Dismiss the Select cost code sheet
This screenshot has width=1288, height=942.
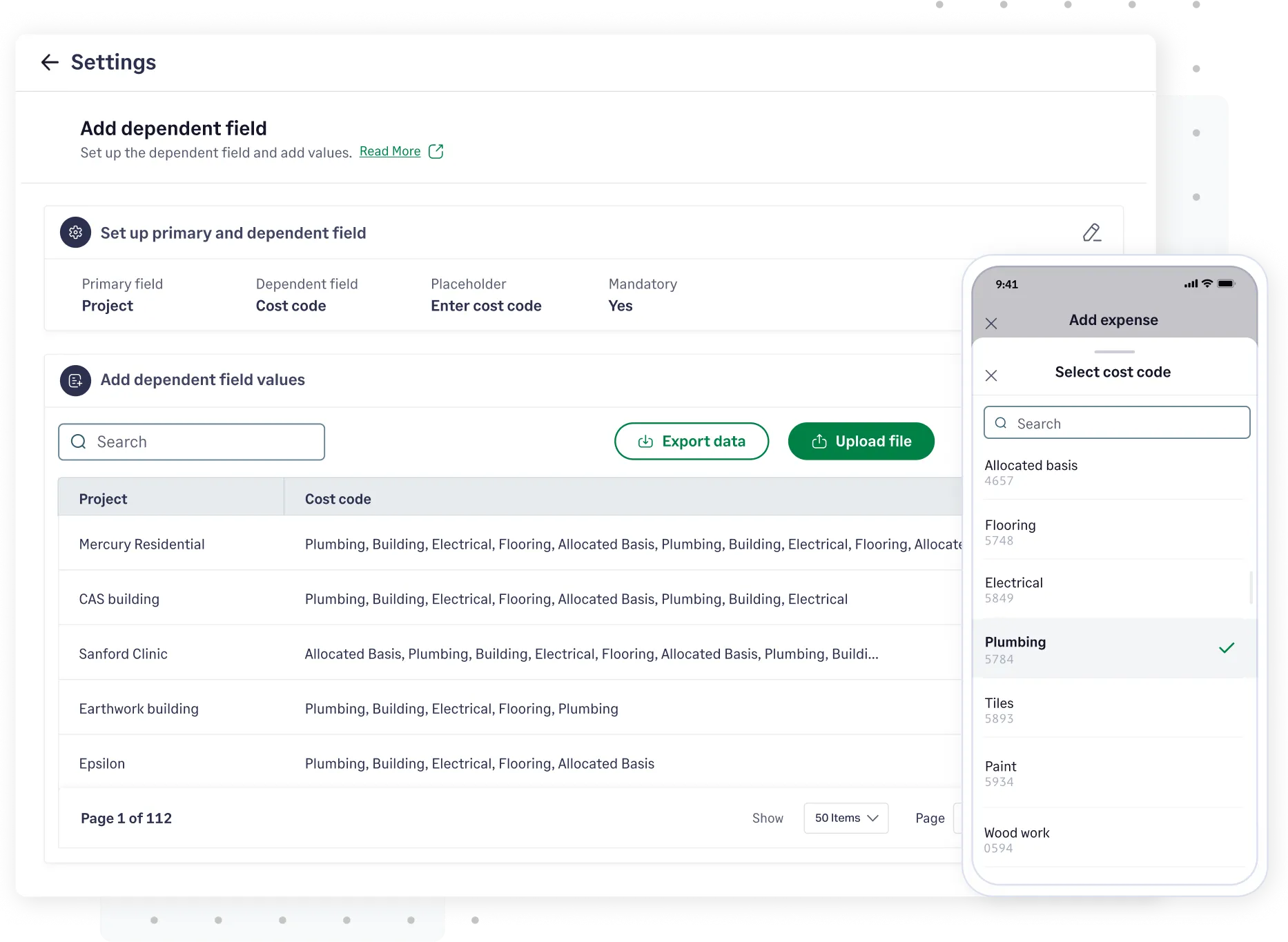(x=992, y=375)
